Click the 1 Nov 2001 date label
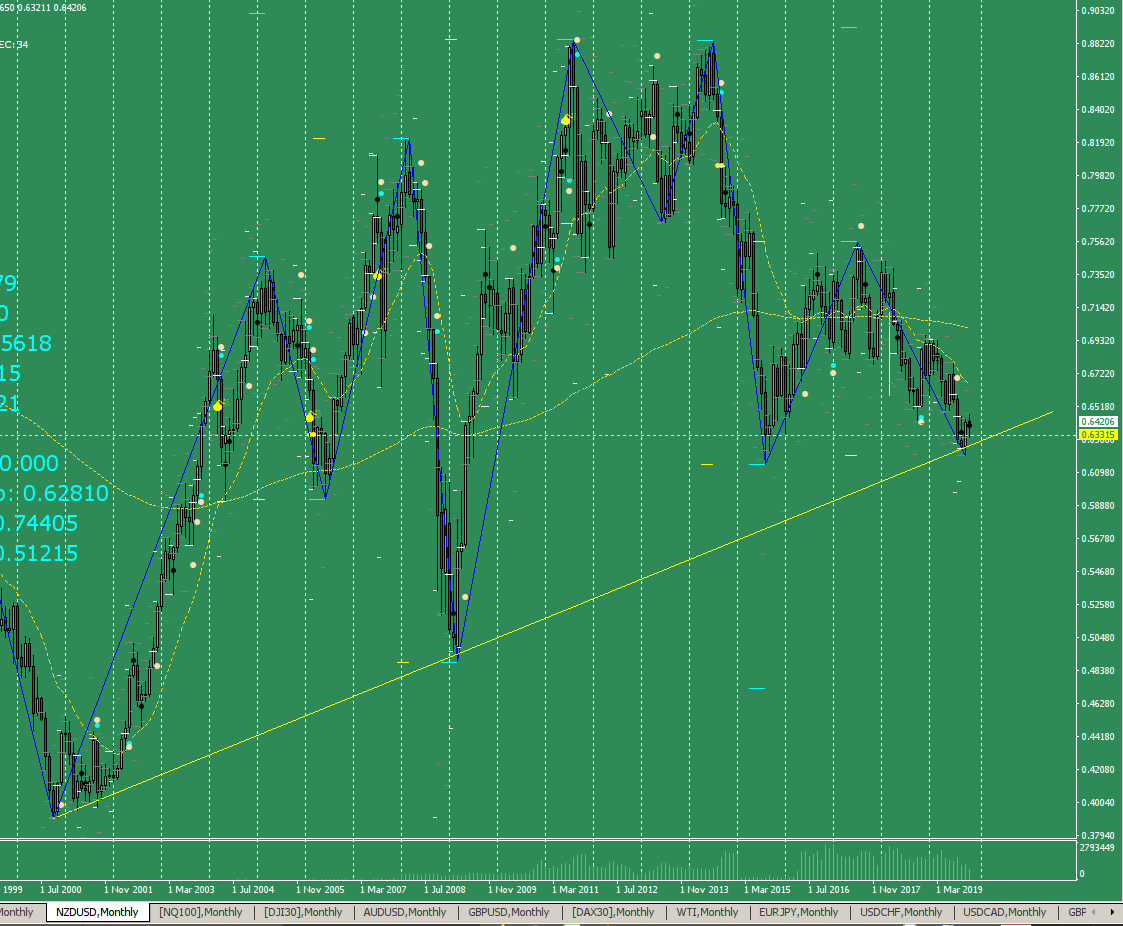This screenshot has height=926, width=1123. click(x=128, y=889)
